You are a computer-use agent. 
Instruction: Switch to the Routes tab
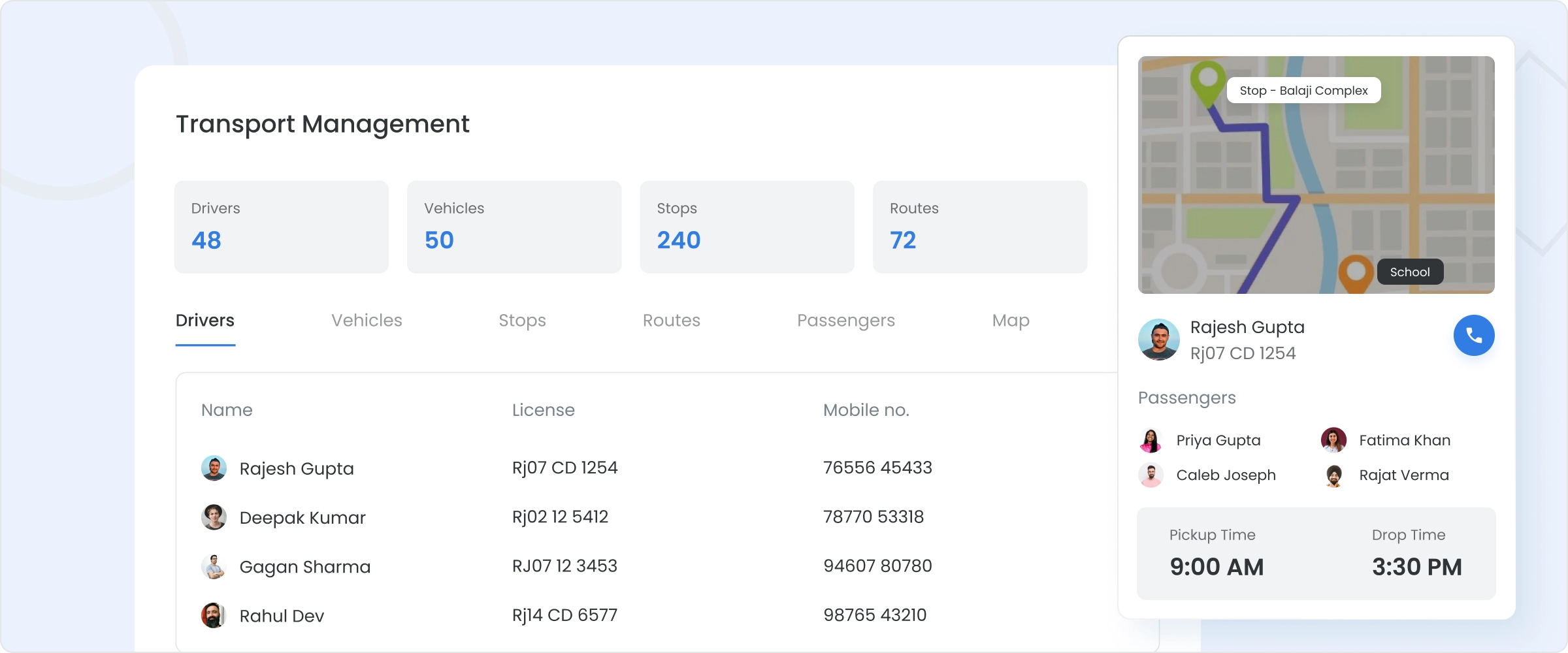[672, 321]
